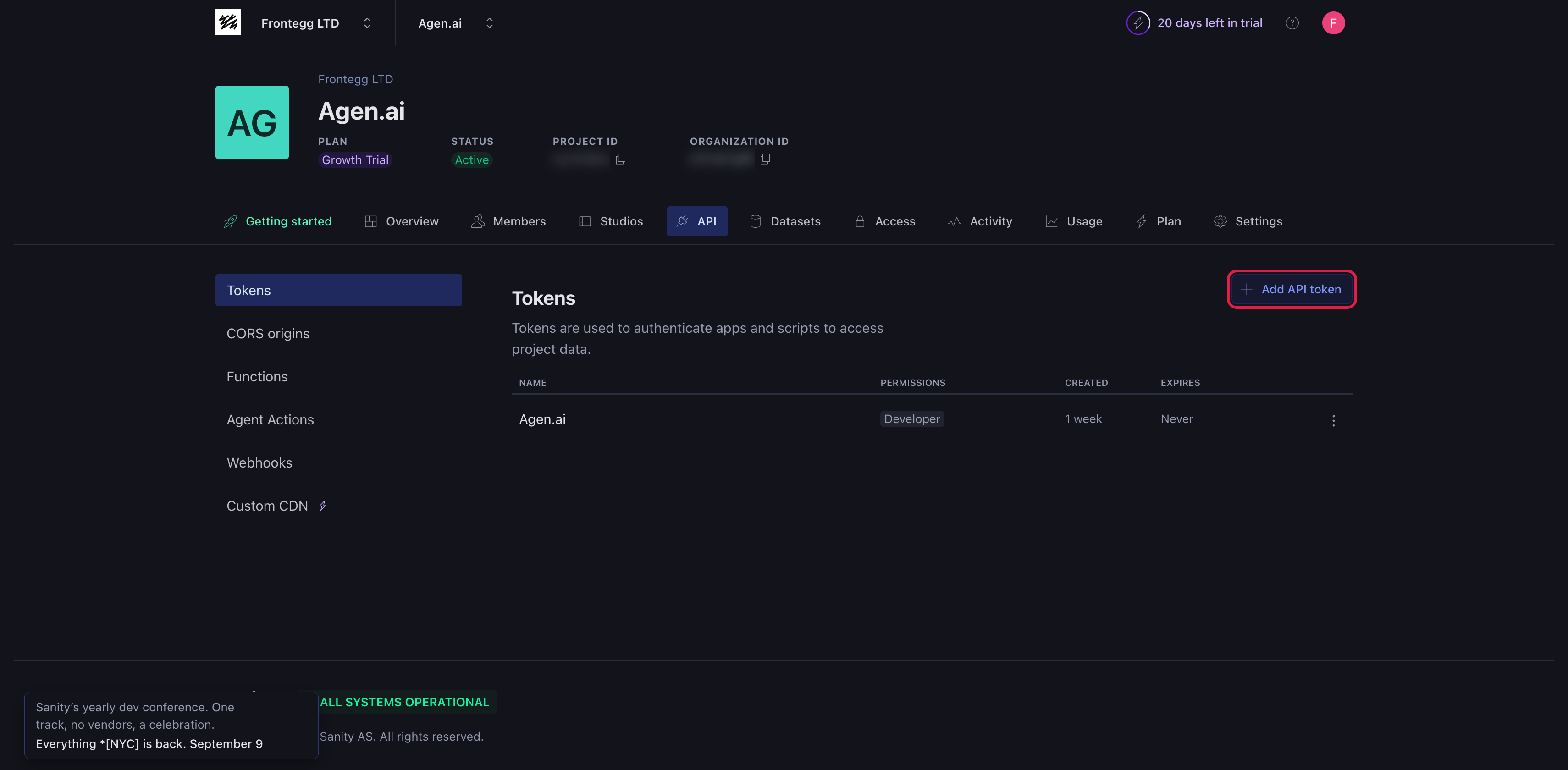Screen dimensions: 1568x770
Task: Open the 20 days left in trial link
Action: (1209, 23)
